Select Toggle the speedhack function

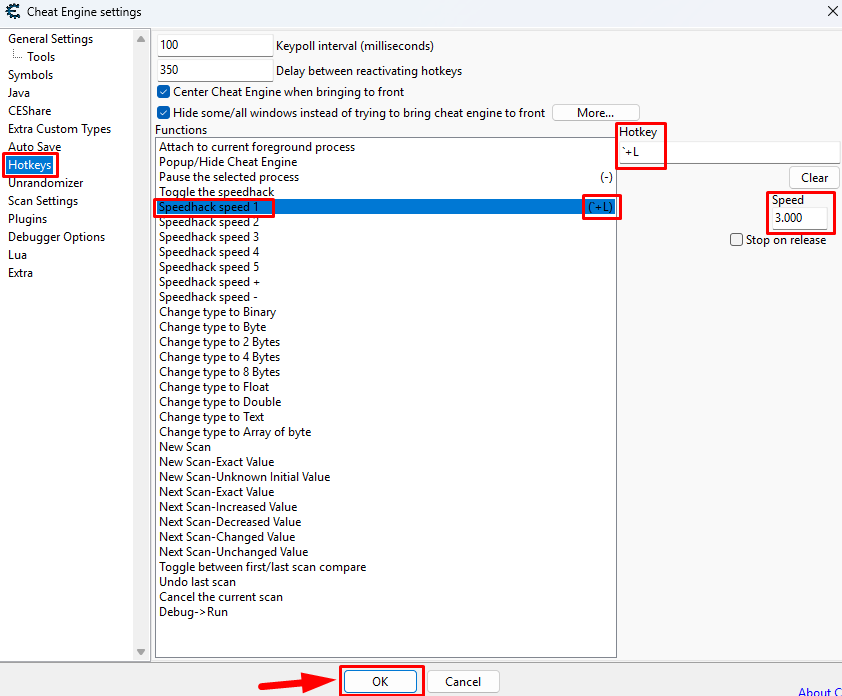pos(386,192)
